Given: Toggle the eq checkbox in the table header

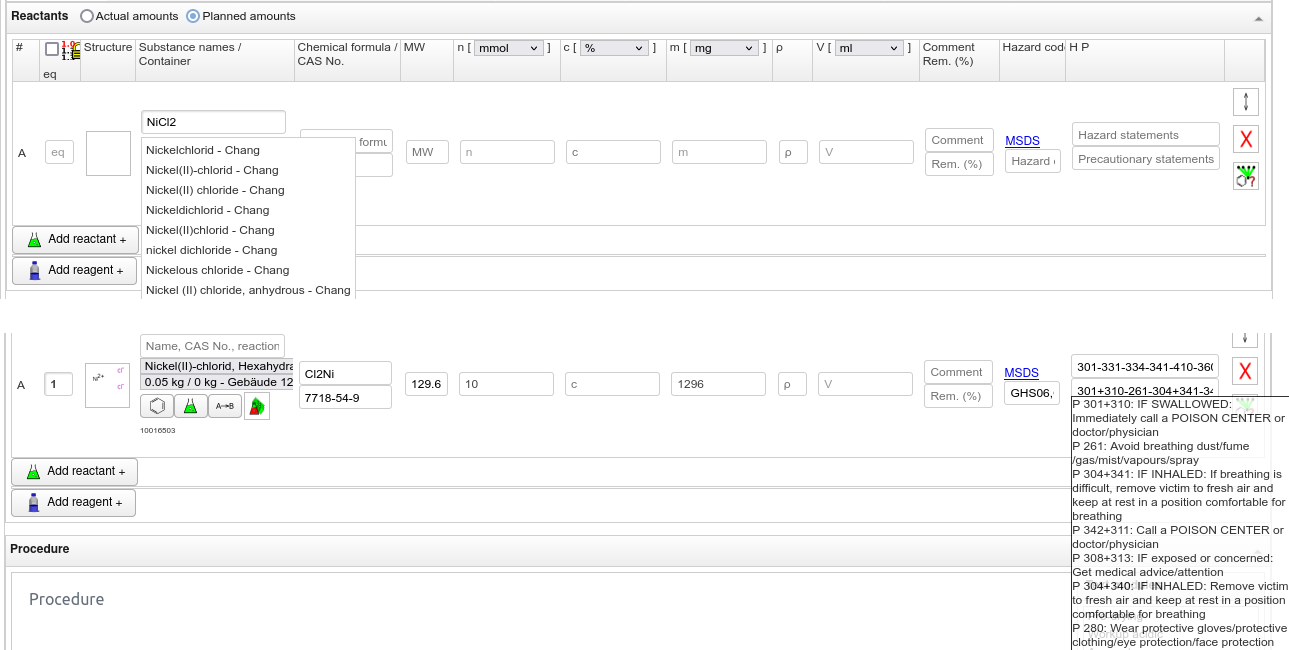Looking at the screenshot, I should tap(52, 49).
